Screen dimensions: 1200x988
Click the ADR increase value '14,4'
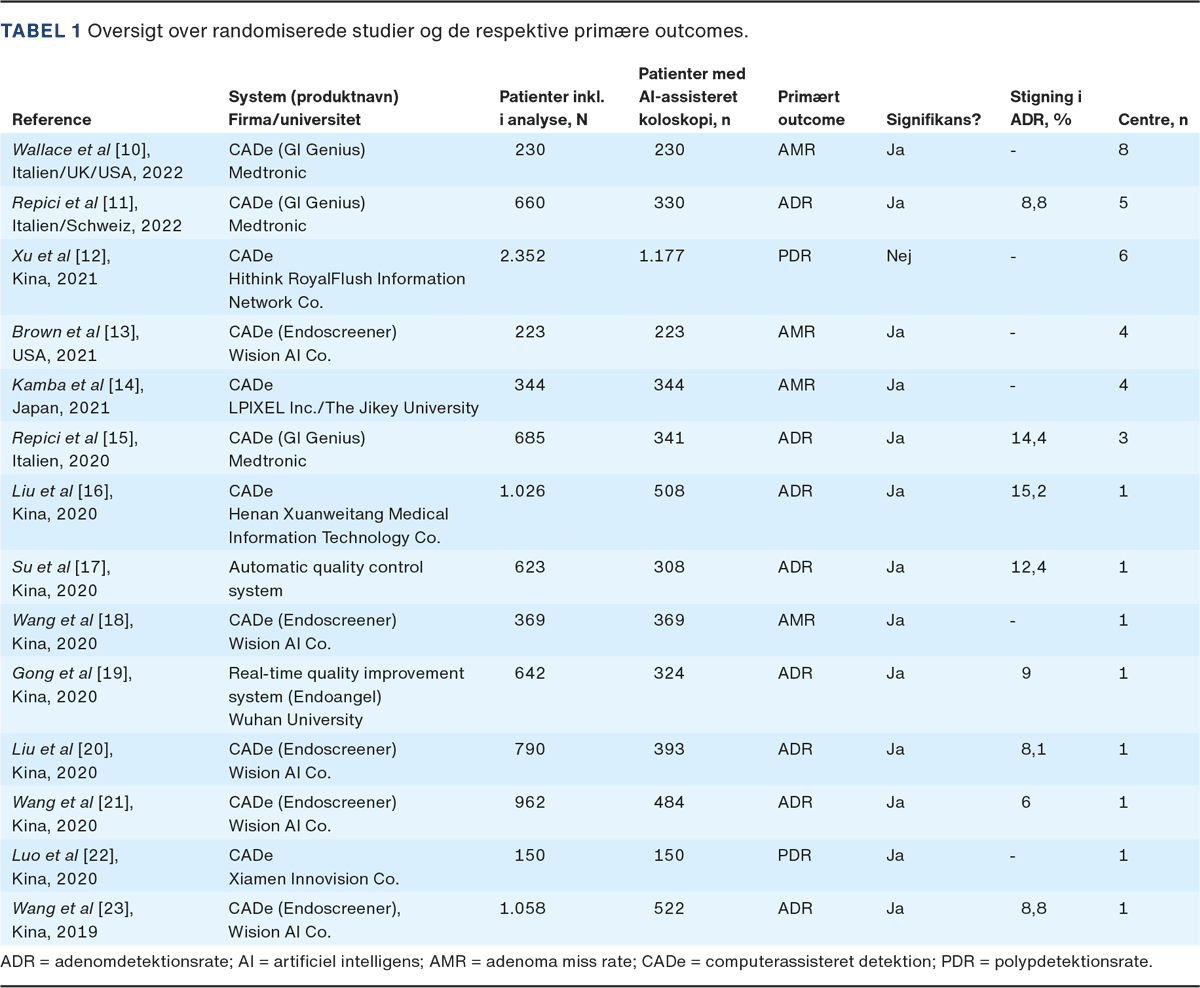point(1031,437)
